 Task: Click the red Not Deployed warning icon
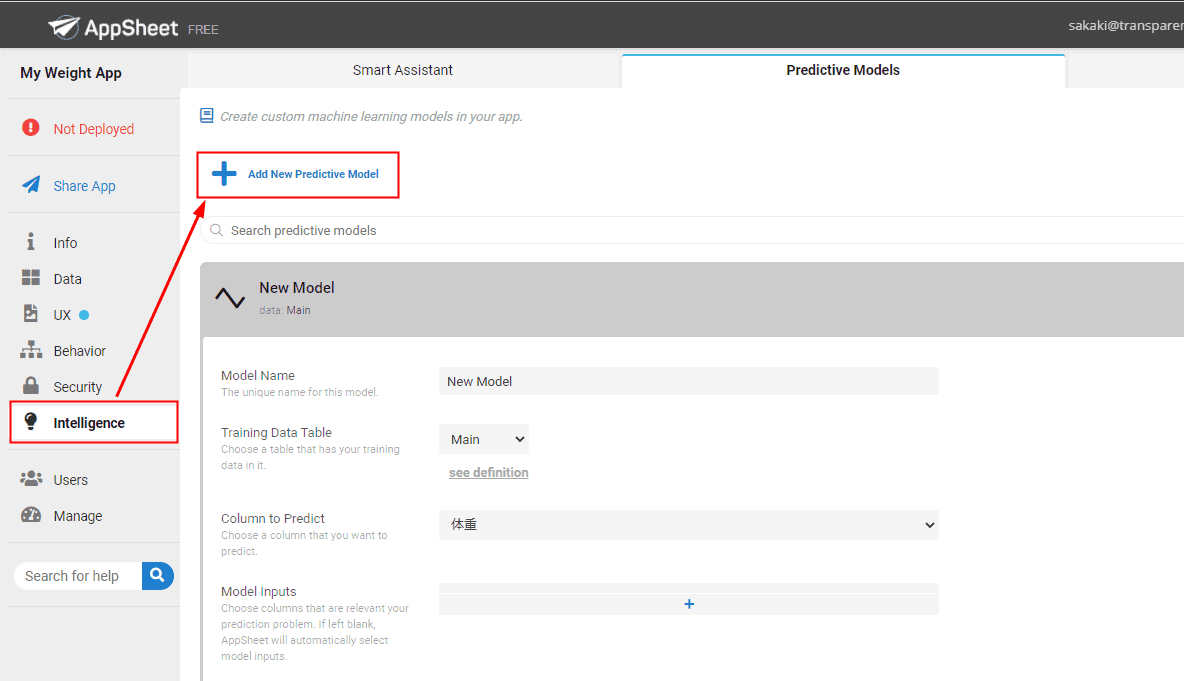31,128
